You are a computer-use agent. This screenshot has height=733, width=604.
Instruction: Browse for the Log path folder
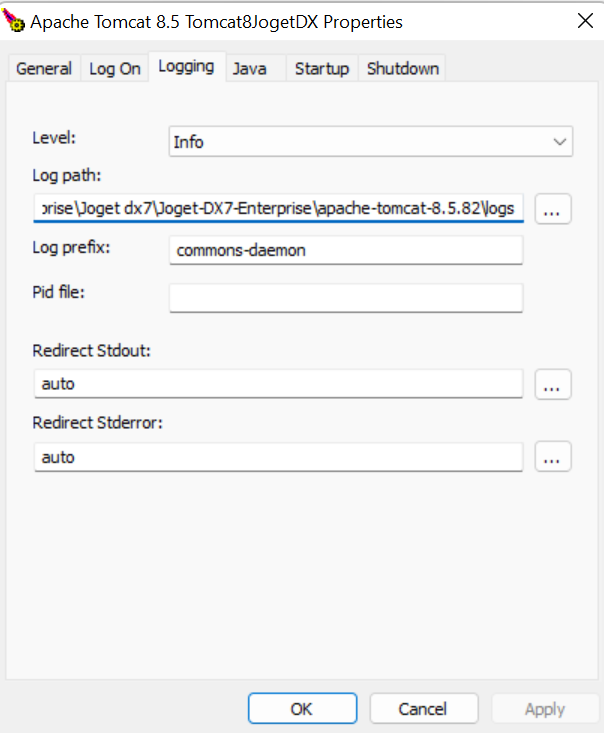pos(553,209)
